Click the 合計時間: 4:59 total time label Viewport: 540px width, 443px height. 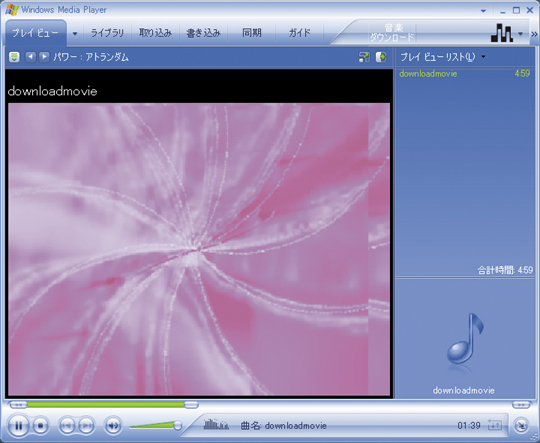(x=505, y=270)
